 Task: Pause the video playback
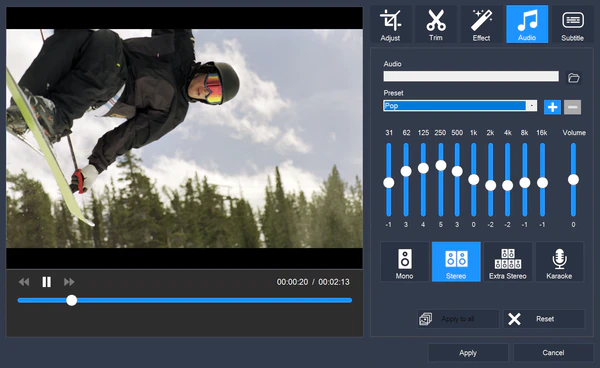tap(47, 282)
